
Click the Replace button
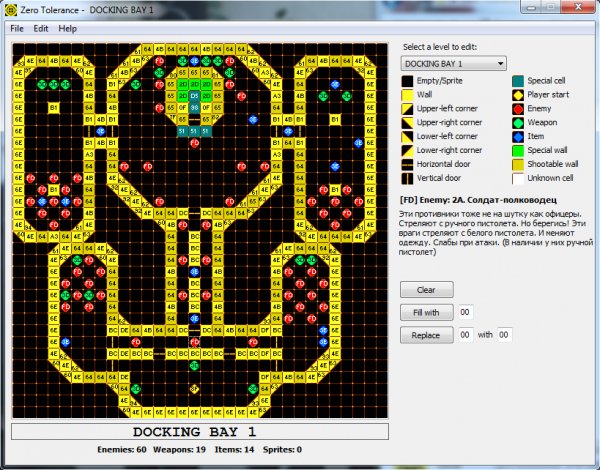427,335
